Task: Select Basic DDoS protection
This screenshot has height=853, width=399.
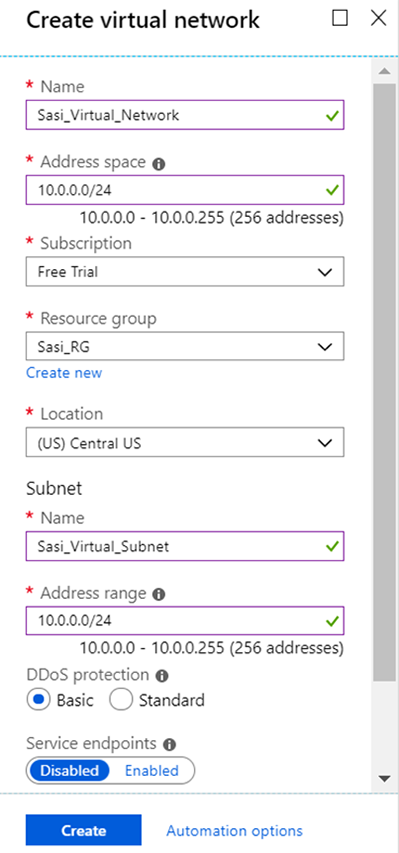Action: pyautogui.click(x=39, y=700)
